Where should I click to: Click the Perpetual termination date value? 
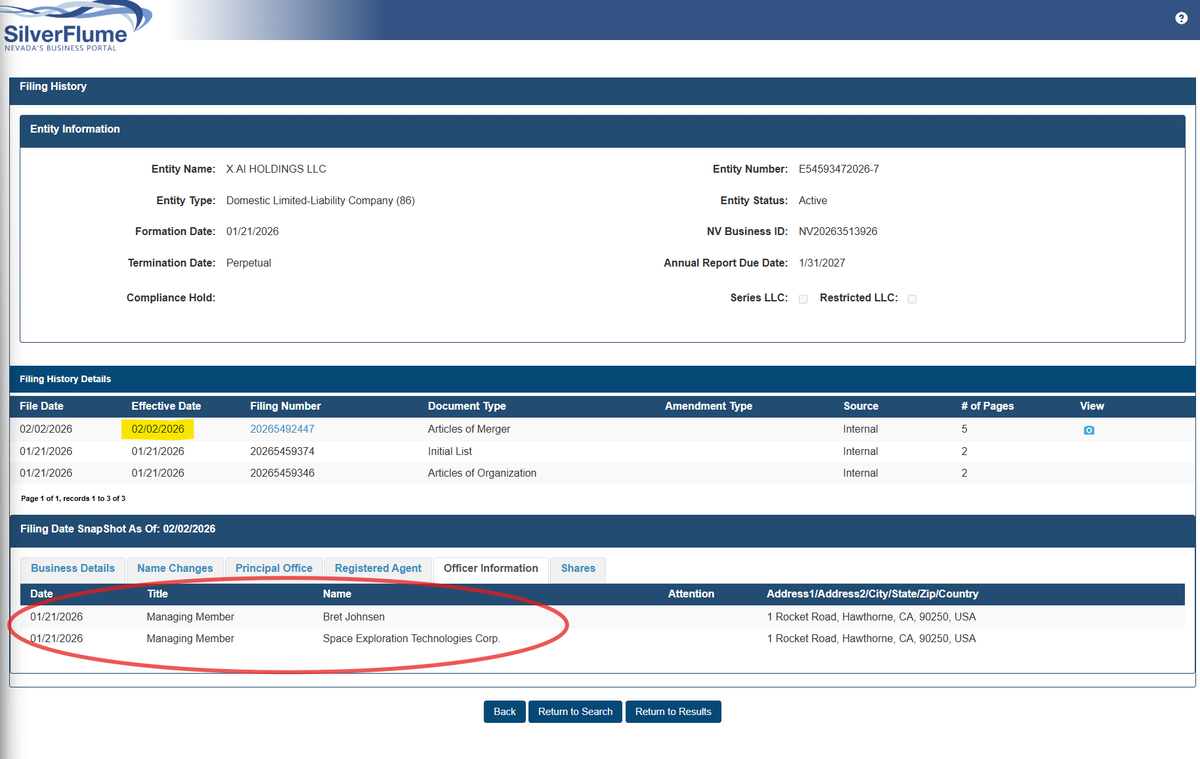249,263
